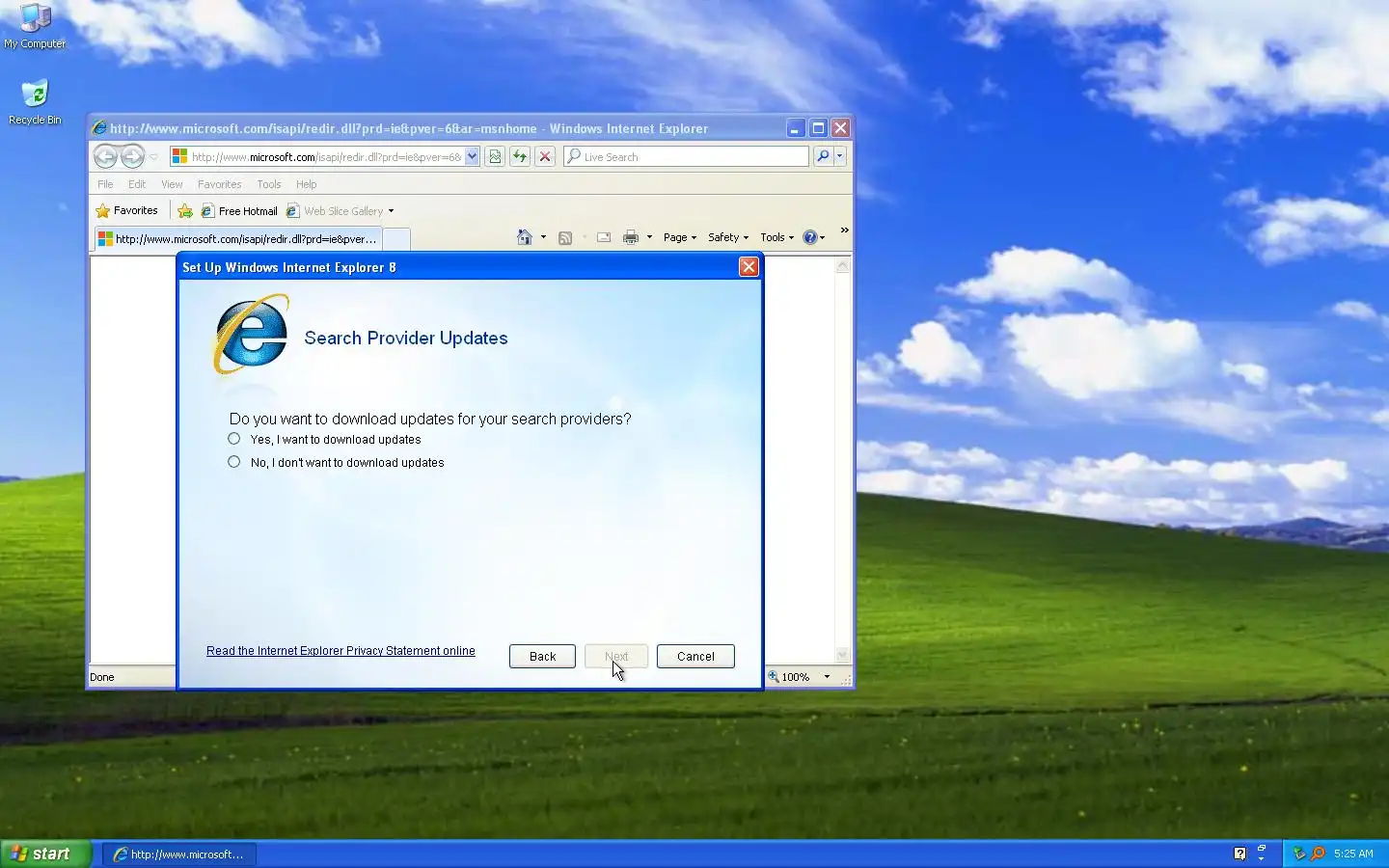Open the View menu
The height and width of the screenshot is (868, 1389).
(172, 184)
